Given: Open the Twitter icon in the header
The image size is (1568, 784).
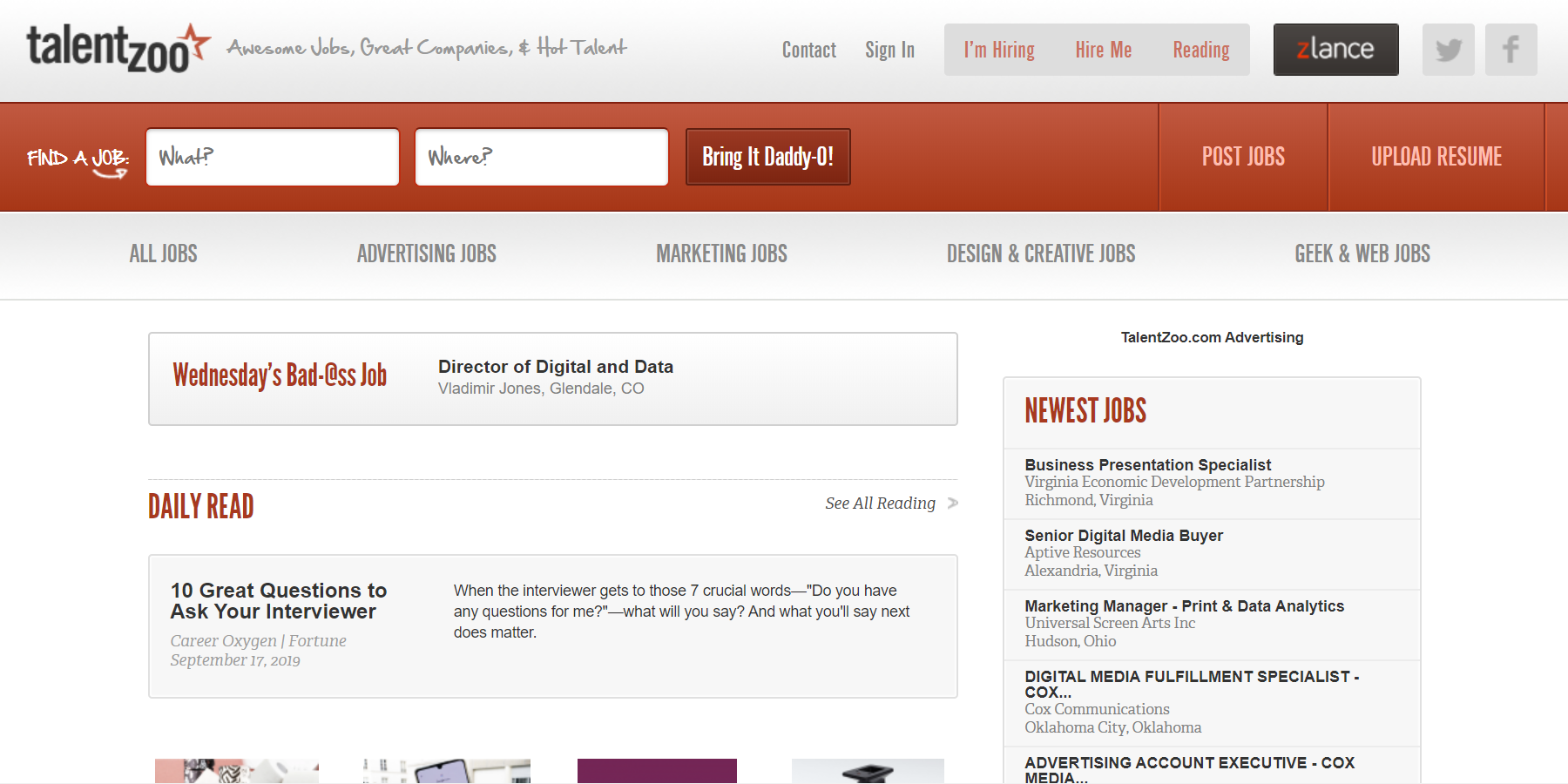Looking at the screenshot, I should [x=1448, y=50].
